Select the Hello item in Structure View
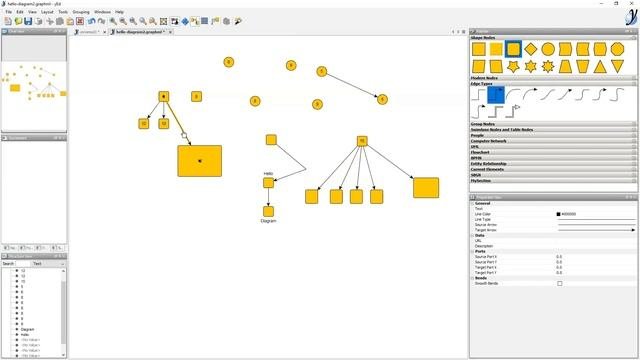Viewport: 640px width, 360px height. 25,335
